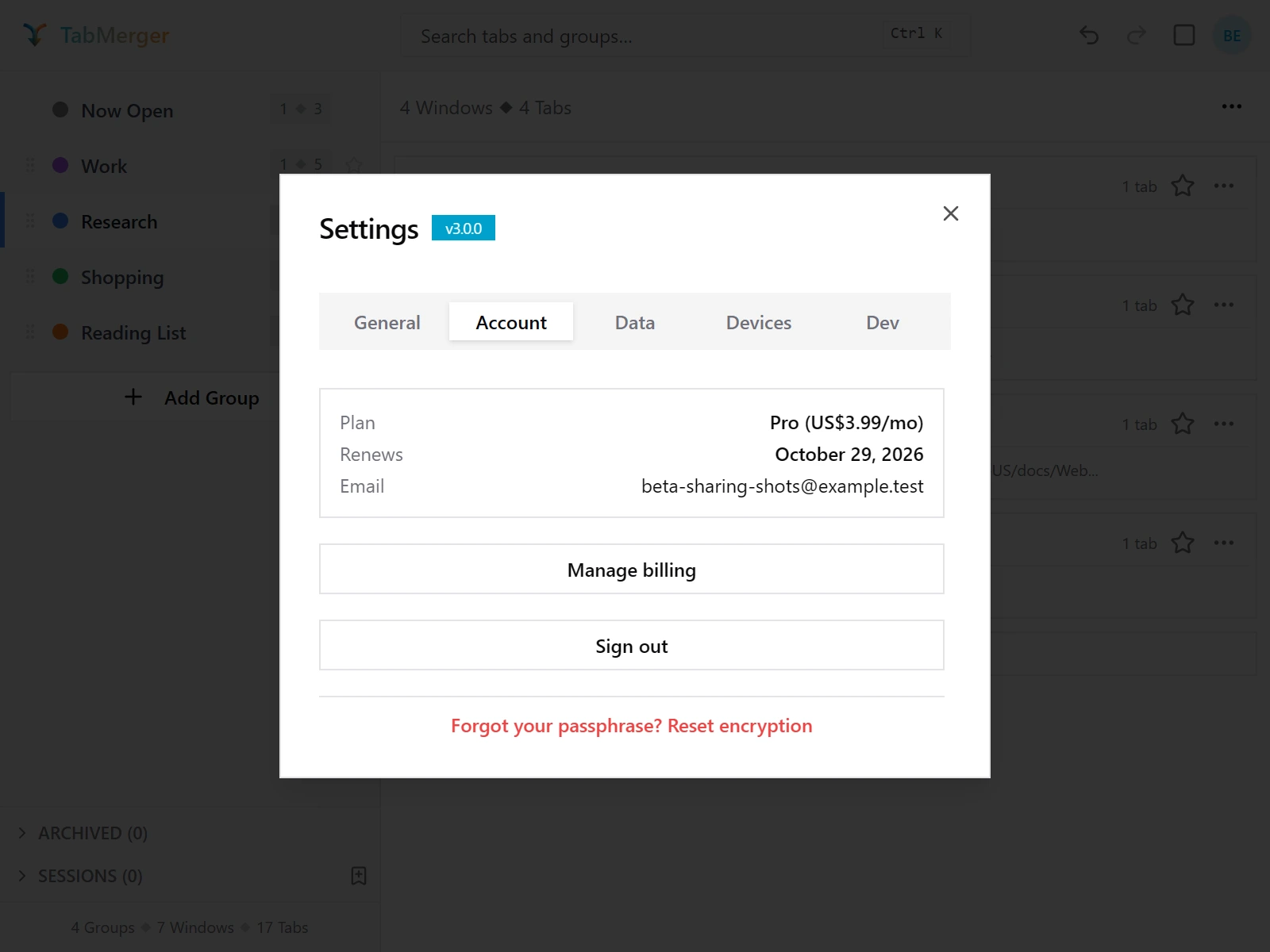The width and height of the screenshot is (1270, 952).
Task: Switch to the General settings tab
Action: point(387,322)
